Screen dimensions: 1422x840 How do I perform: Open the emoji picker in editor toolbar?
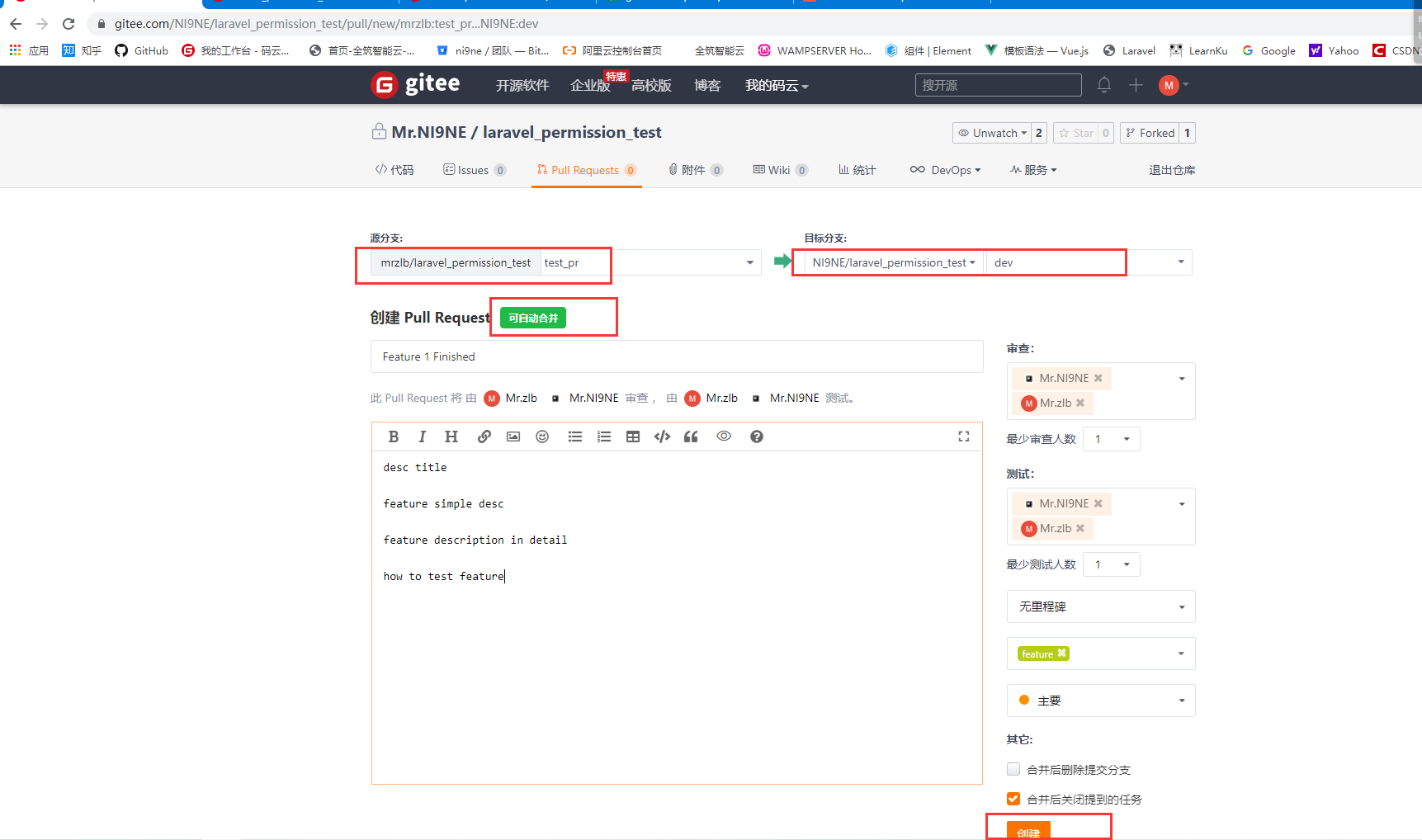(x=542, y=437)
